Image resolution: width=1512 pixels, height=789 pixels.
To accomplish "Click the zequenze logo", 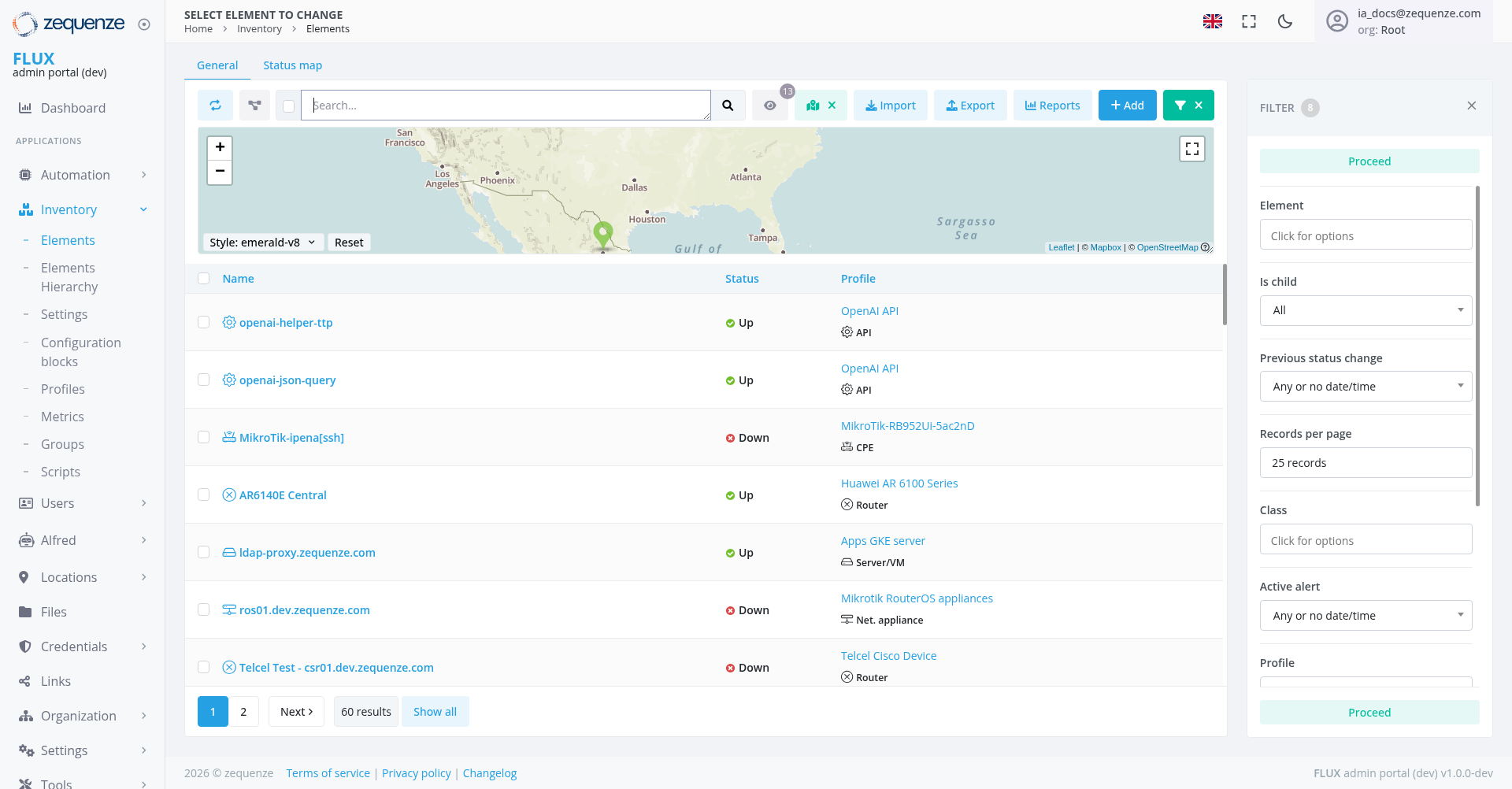I will coord(69,24).
